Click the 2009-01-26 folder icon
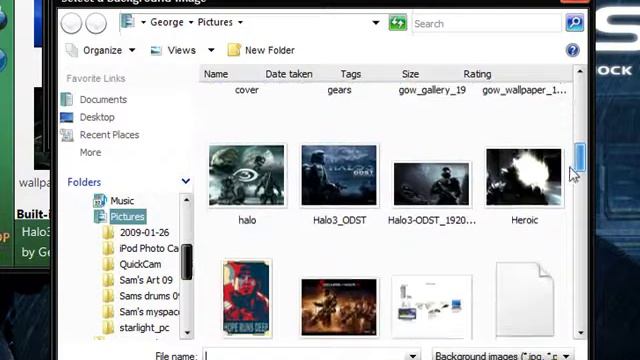Screen dimensions: 640x360 pos(108,232)
